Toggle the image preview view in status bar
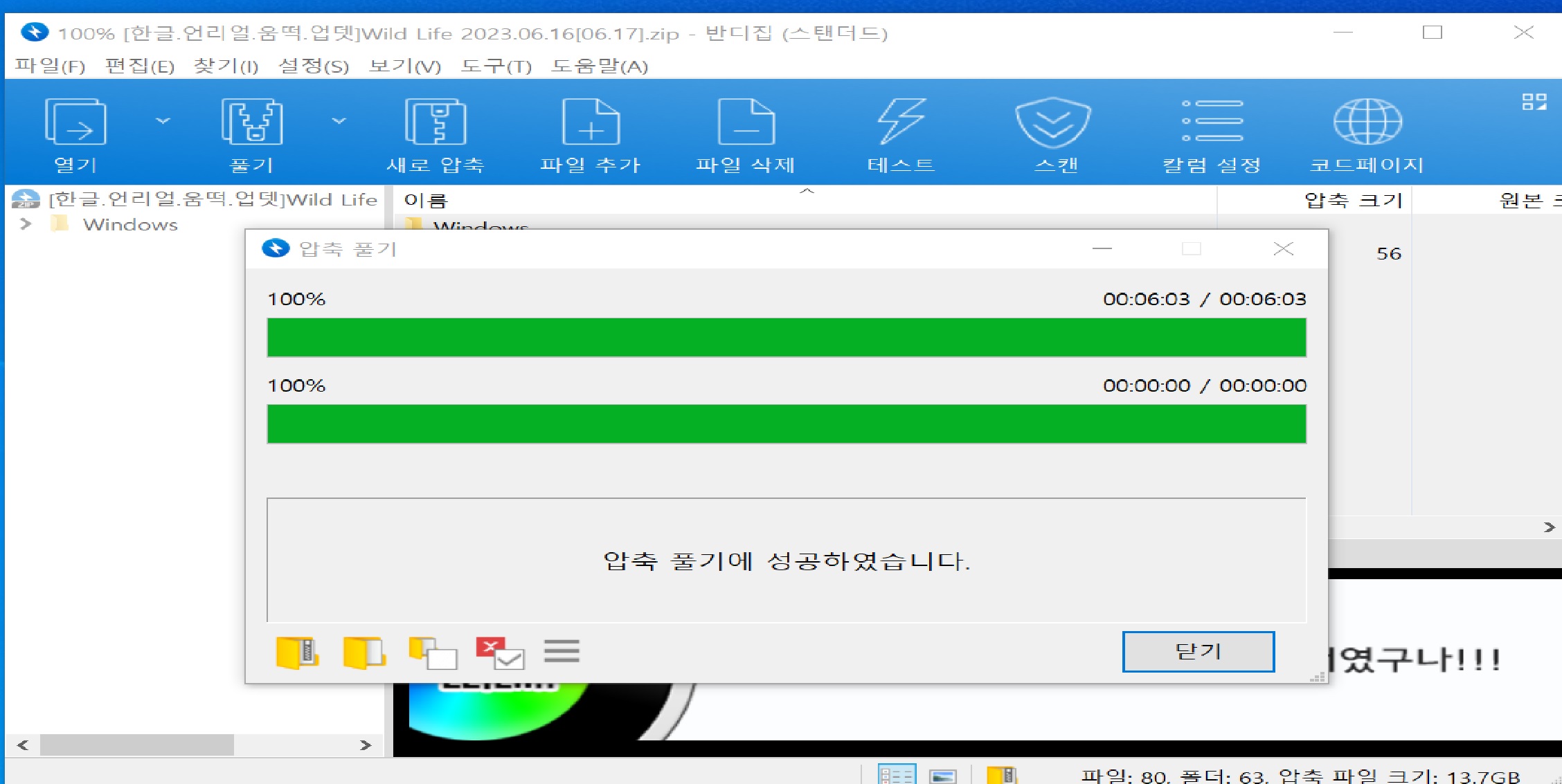Image resolution: width=1562 pixels, height=784 pixels. [x=942, y=776]
